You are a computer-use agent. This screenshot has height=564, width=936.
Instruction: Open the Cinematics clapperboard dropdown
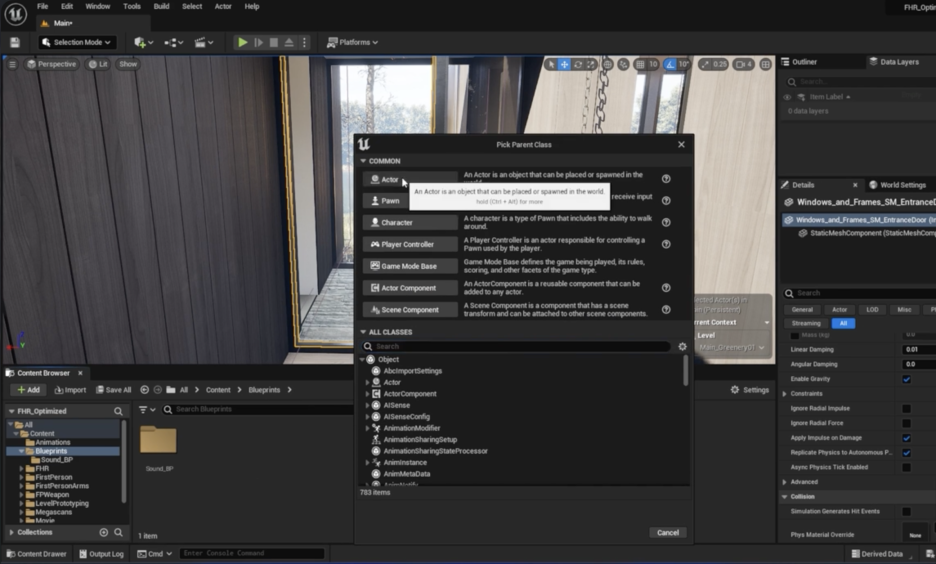pyautogui.click(x=204, y=42)
